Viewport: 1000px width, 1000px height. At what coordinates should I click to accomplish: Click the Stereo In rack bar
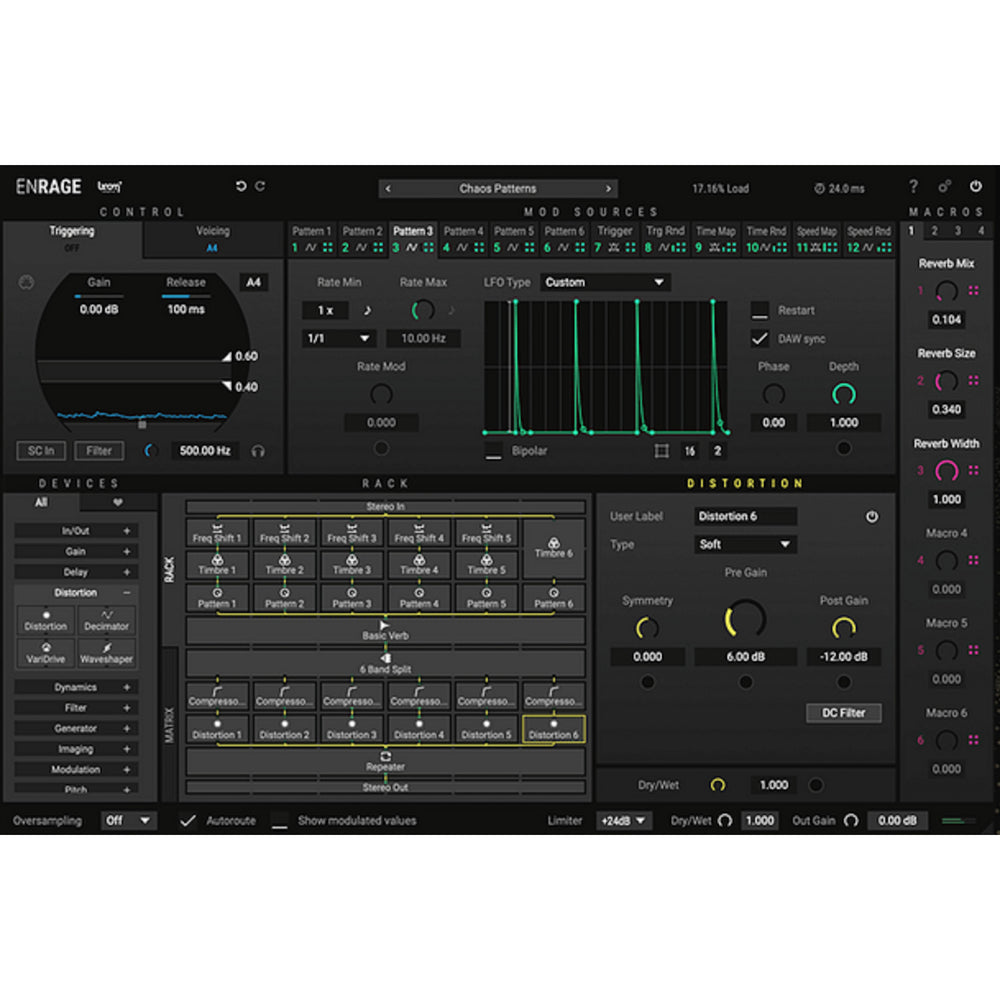coord(385,506)
